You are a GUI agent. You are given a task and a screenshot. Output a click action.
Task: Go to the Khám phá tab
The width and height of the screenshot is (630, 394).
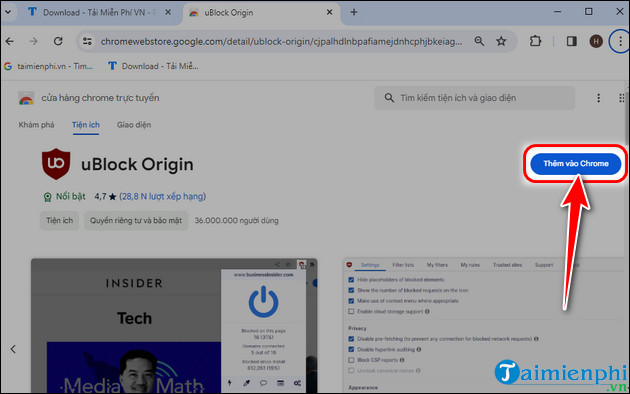36,125
